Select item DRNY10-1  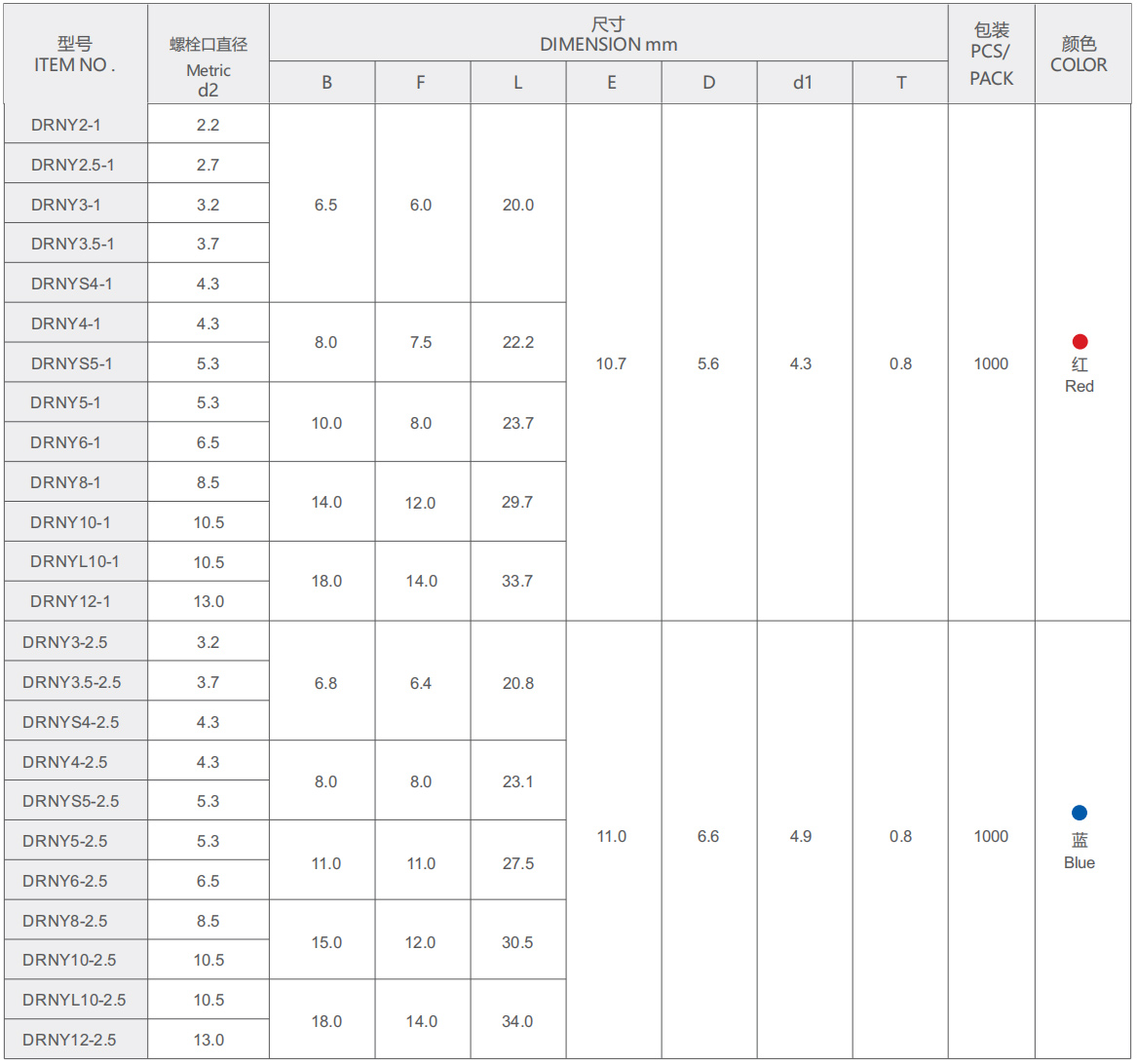70,522
